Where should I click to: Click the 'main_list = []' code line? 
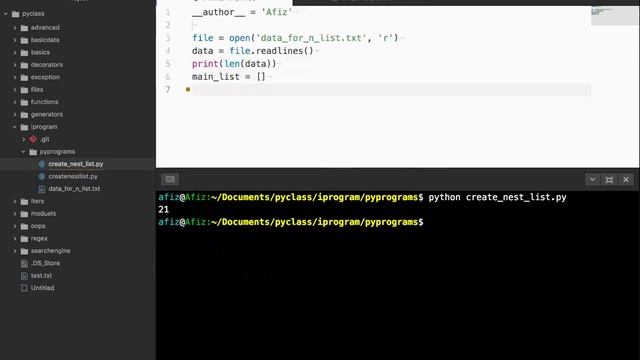pyautogui.click(x=229, y=77)
